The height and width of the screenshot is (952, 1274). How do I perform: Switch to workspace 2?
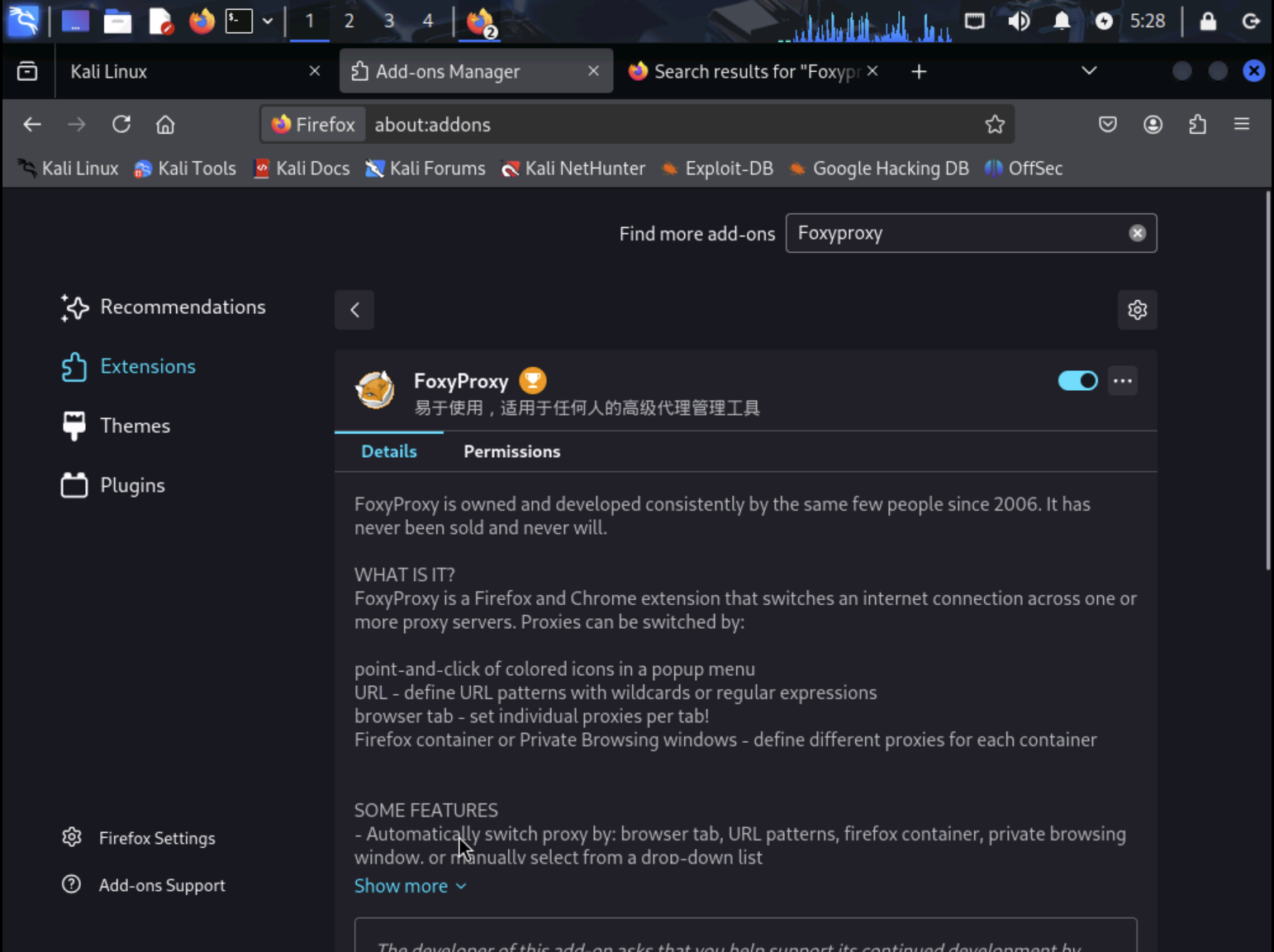pos(349,21)
